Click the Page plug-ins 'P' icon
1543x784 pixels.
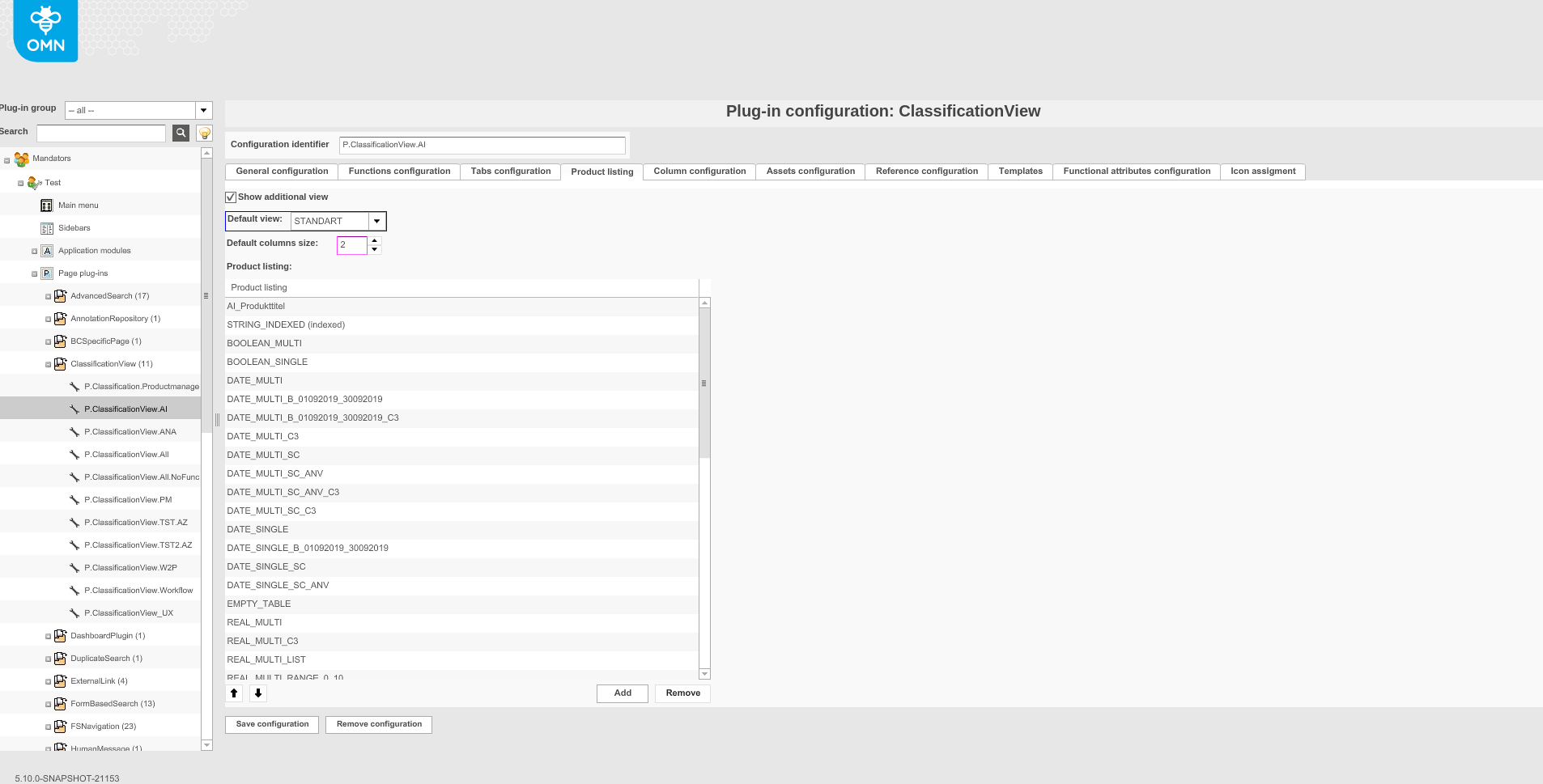(x=46, y=273)
